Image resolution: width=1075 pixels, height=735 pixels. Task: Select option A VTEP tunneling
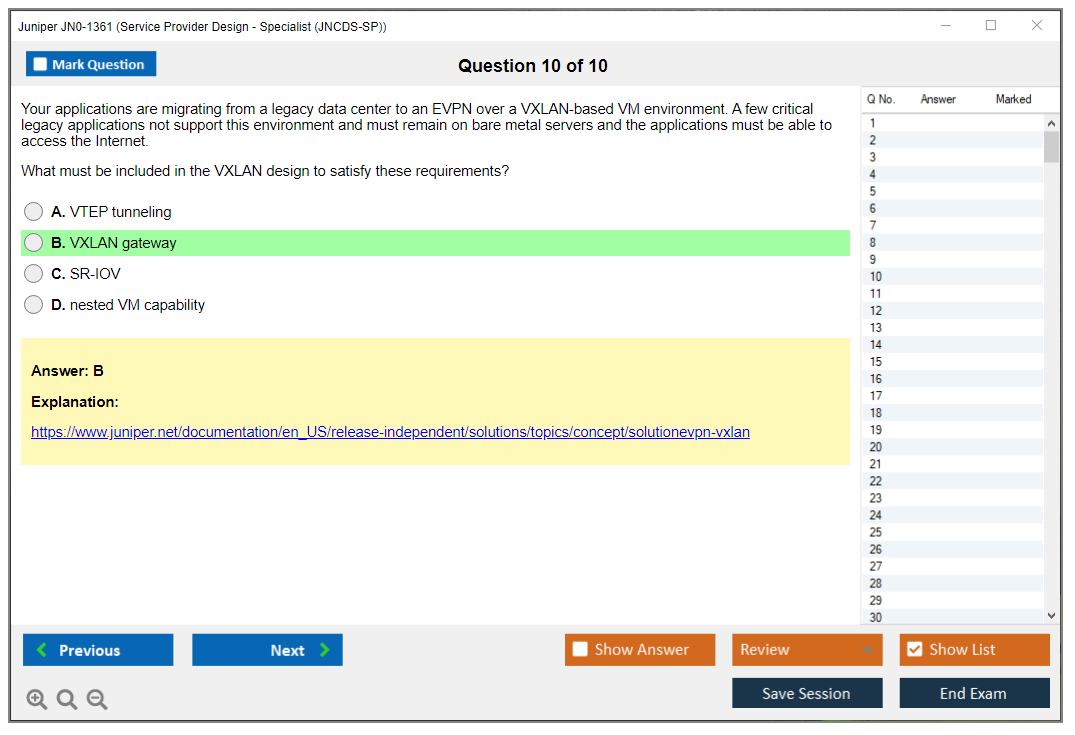pos(34,212)
